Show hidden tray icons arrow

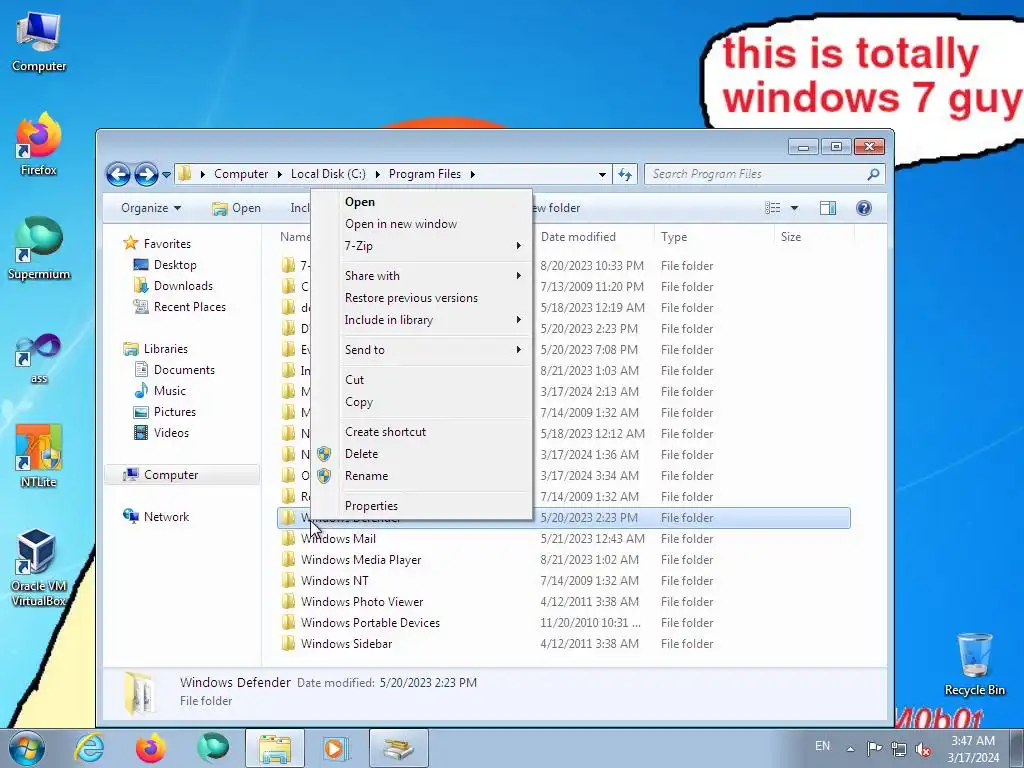point(850,748)
